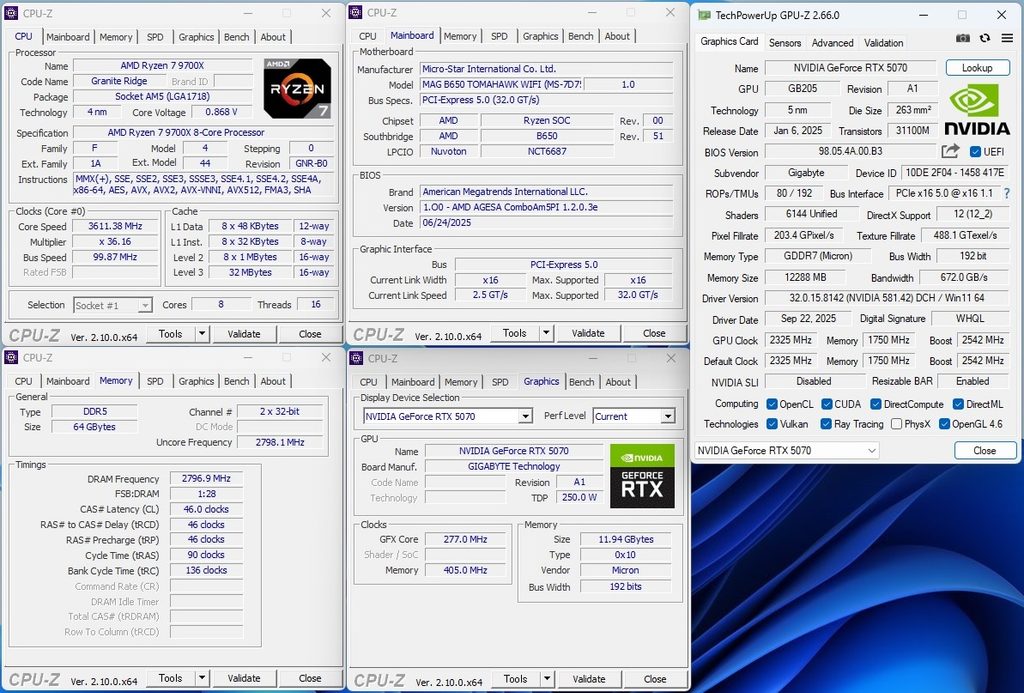Click the CPU-Z title icon of CPU window

tap(11, 13)
